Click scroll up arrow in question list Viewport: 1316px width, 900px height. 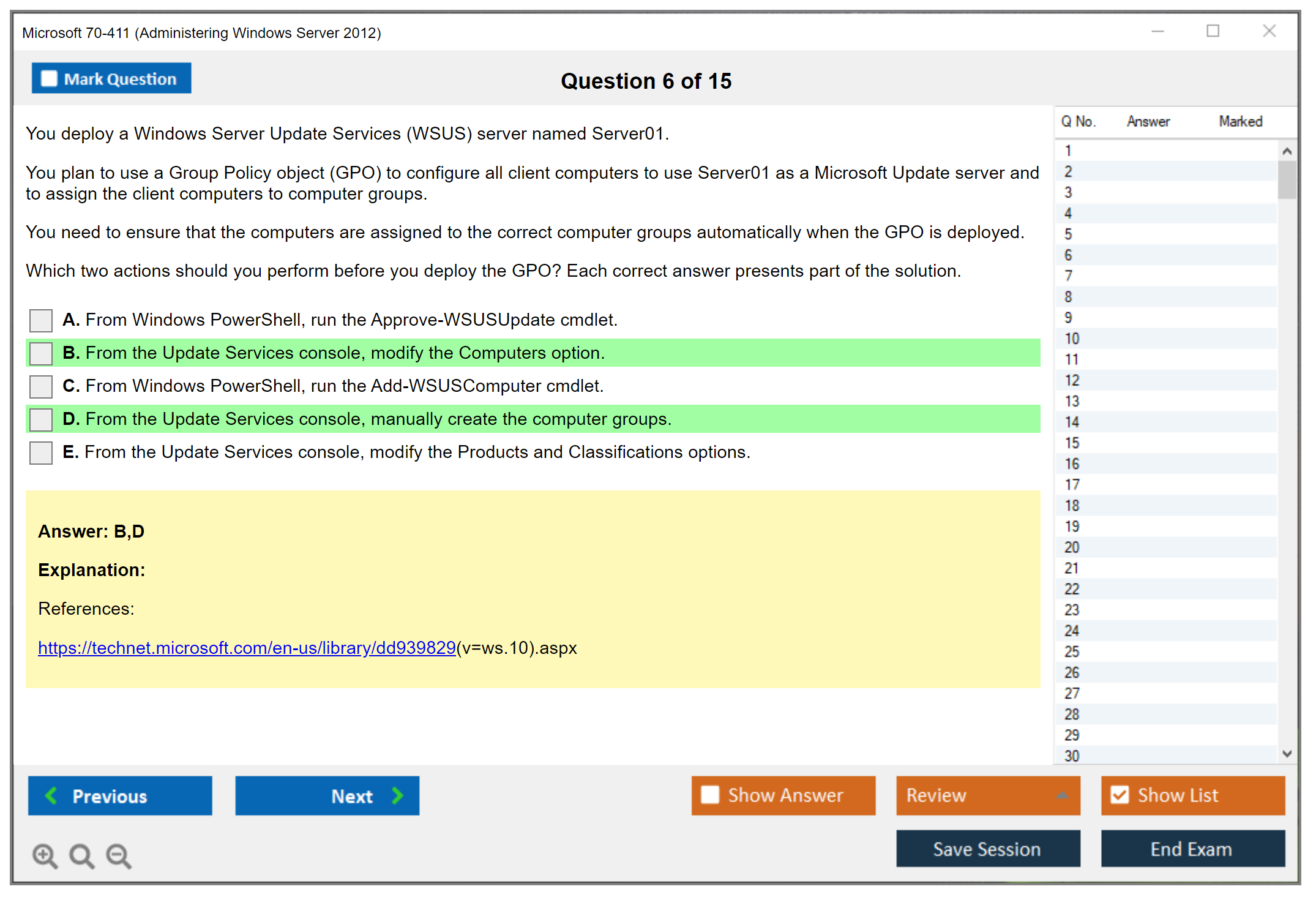(1287, 151)
